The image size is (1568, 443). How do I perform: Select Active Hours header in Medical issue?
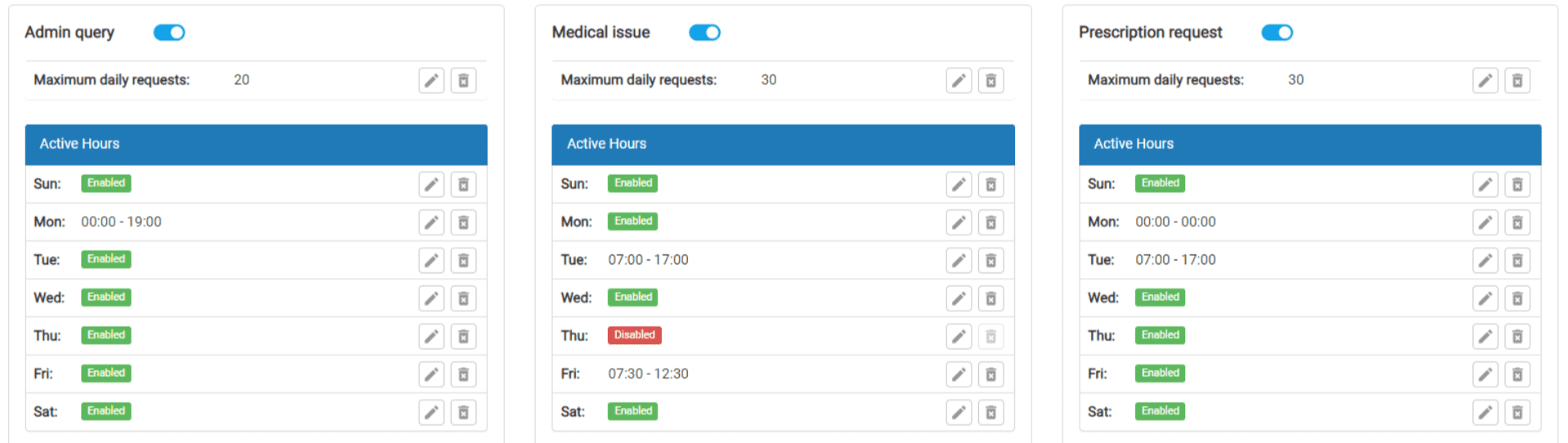783,144
